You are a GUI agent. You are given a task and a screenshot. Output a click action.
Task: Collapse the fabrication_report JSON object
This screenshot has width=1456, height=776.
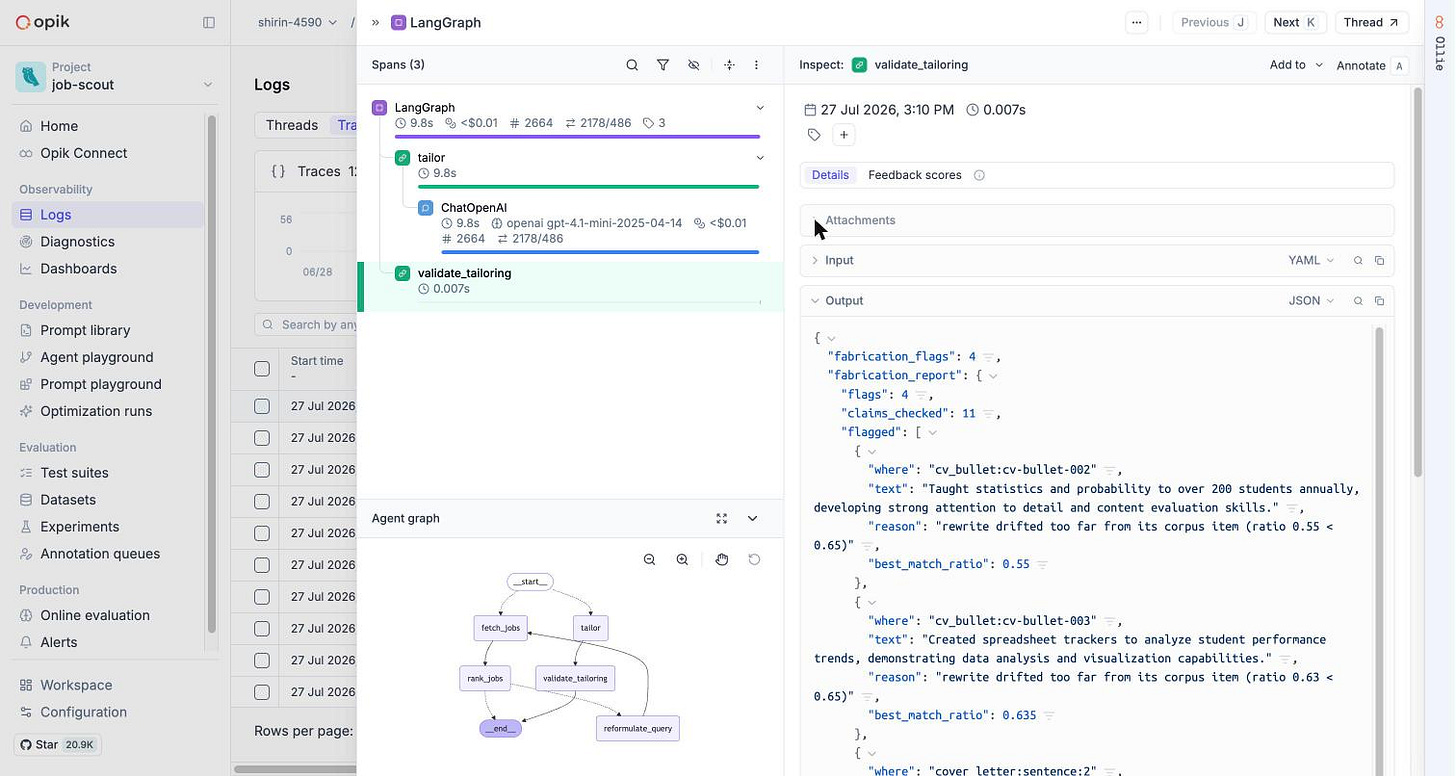tap(993, 376)
